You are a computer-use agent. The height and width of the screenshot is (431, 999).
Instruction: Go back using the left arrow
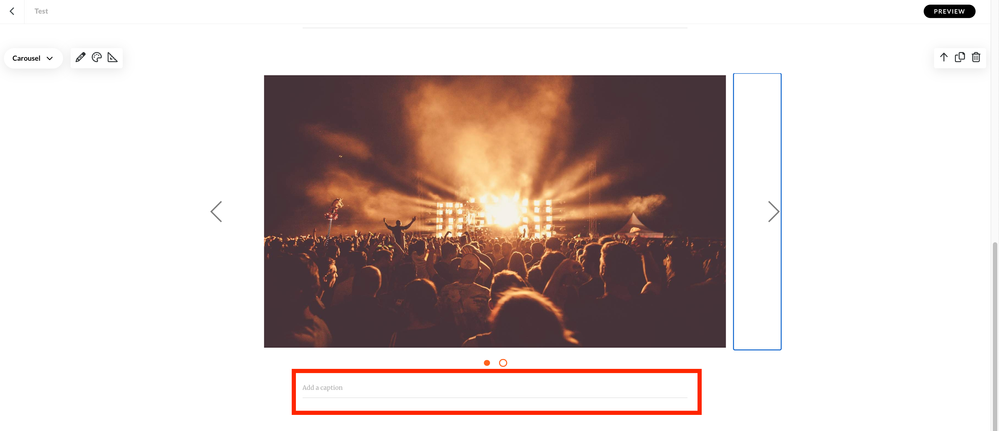click(x=11, y=11)
